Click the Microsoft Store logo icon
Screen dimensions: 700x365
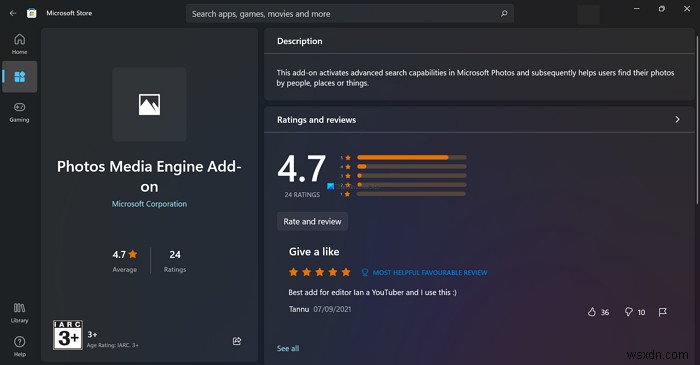coord(32,13)
